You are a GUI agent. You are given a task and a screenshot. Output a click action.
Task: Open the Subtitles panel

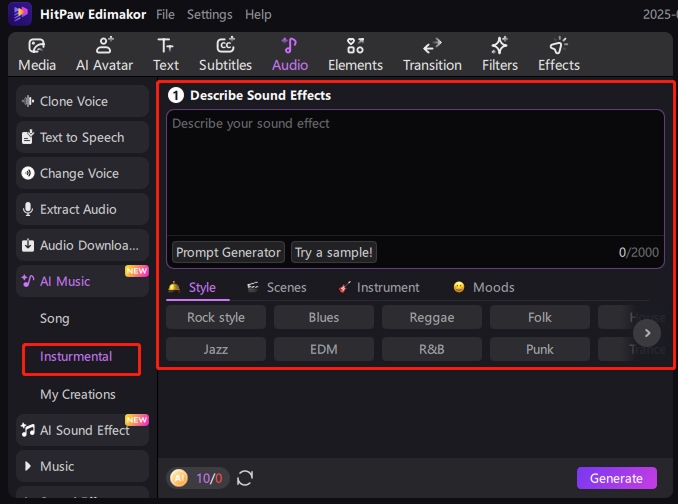click(x=225, y=54)
